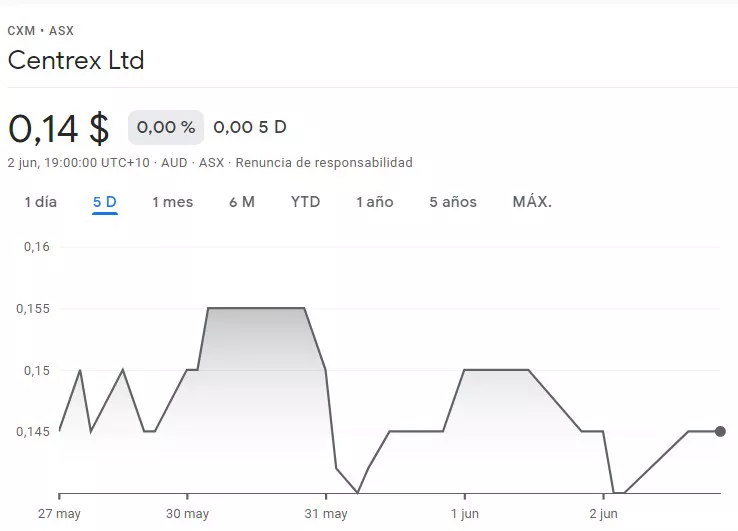Select the 1 día time range tab
Image resolution: width=738 pixels, height=531 pixels.
click(40, 202)
